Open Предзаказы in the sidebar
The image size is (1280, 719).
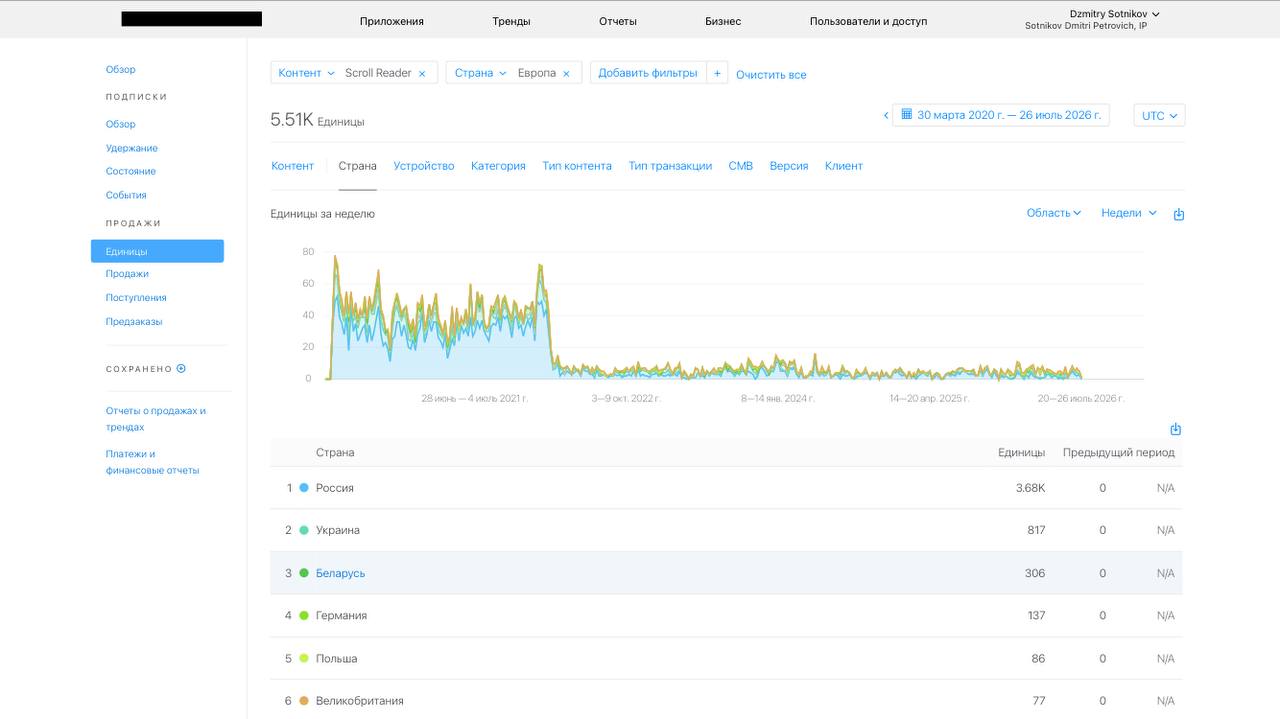(x=134, y=322)
